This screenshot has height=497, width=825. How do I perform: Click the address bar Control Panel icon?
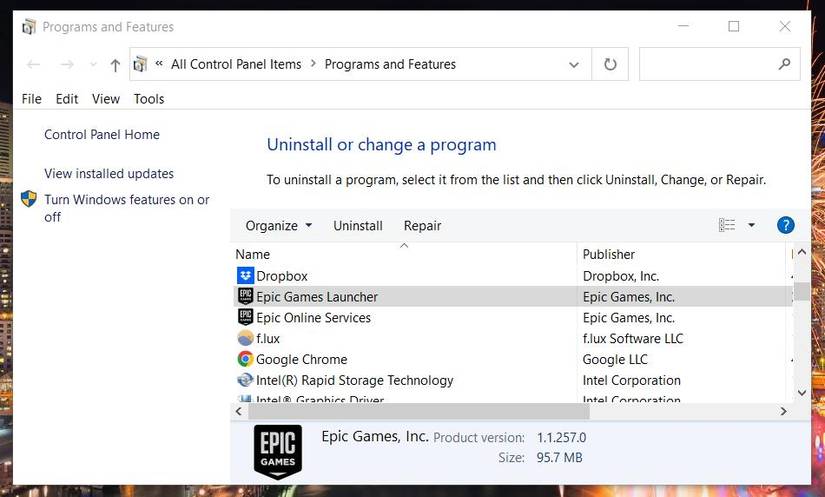140,65
